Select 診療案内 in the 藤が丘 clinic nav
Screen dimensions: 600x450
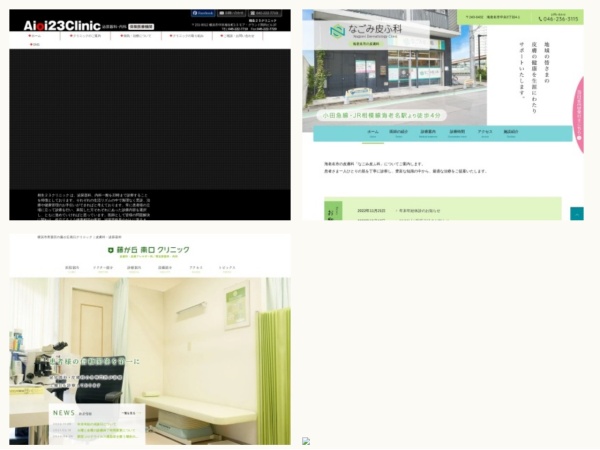point(134,269)
